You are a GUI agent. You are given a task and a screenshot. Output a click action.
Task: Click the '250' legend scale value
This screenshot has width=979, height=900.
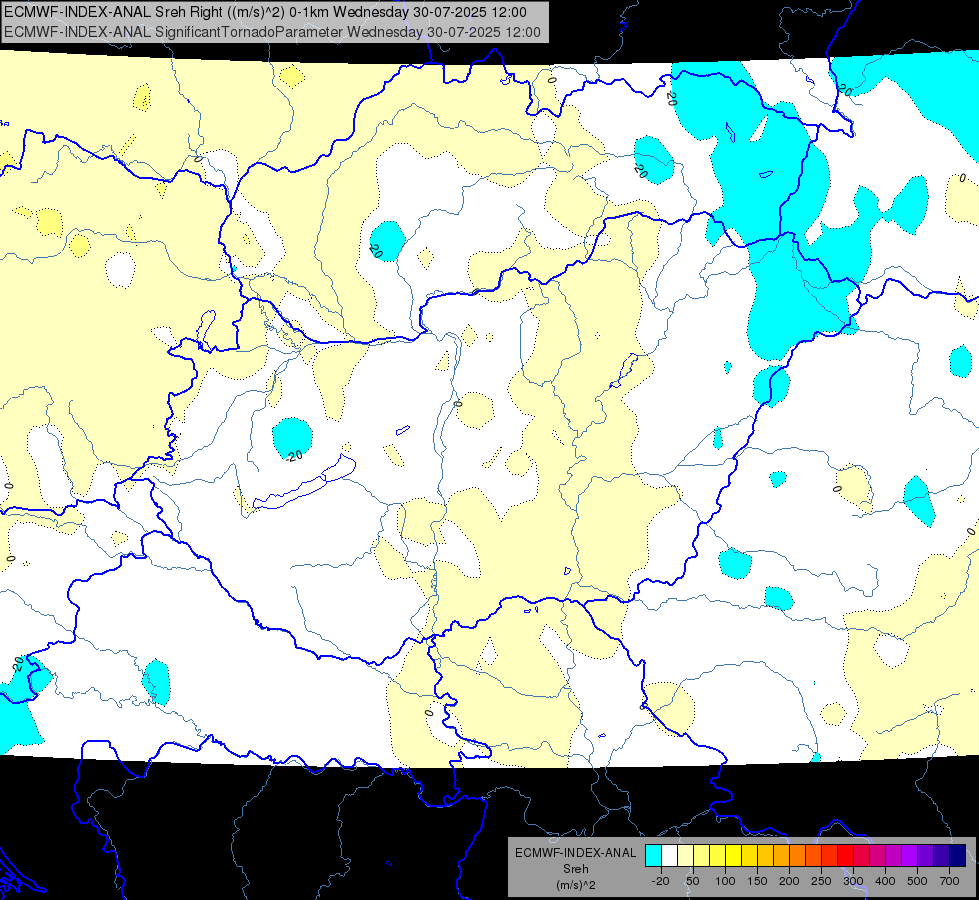click(821, 881)
